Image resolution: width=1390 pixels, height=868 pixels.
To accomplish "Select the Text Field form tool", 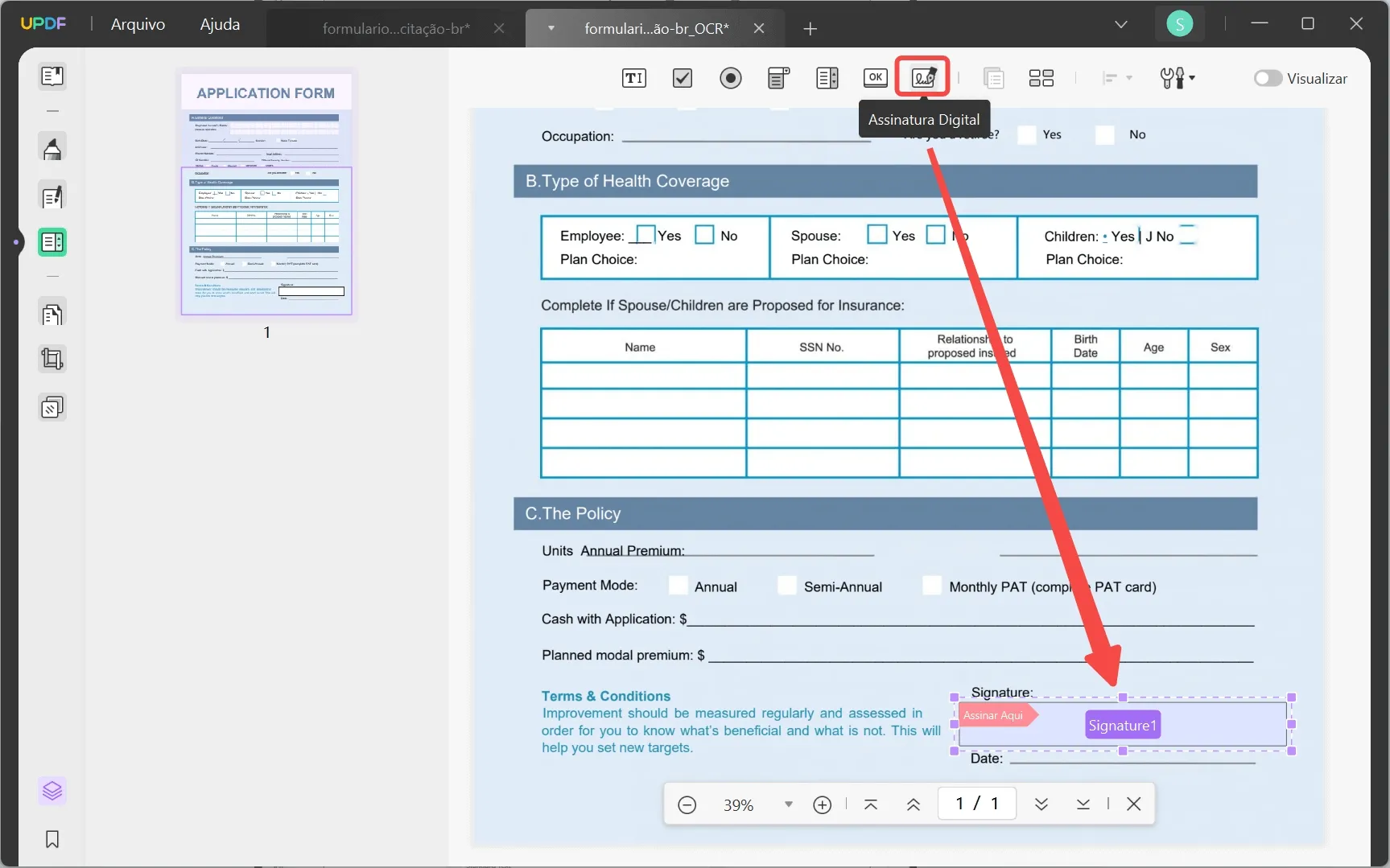I will [x=633, y=78].
